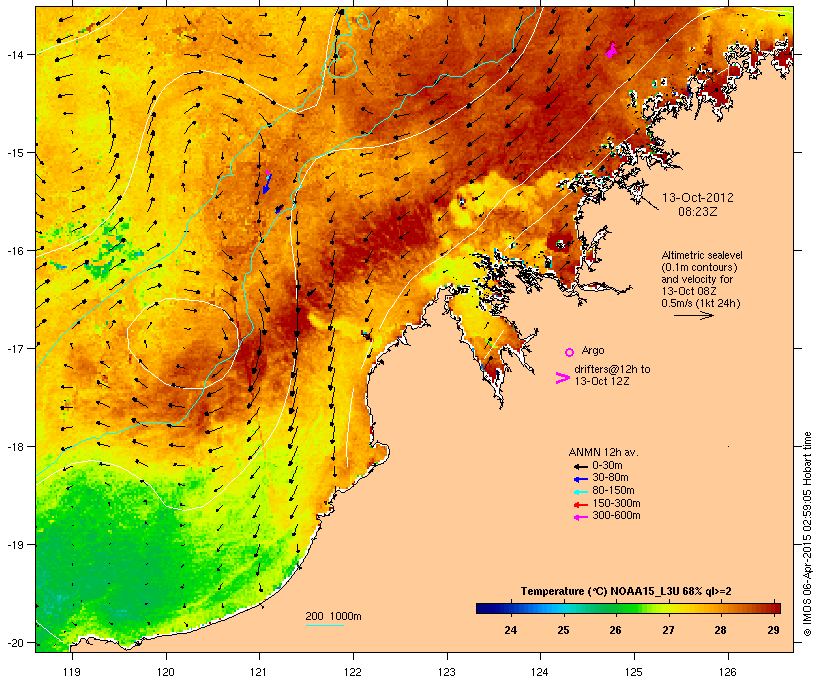
Task: Click the latitude axis label -20
Action: coord(14,642)
